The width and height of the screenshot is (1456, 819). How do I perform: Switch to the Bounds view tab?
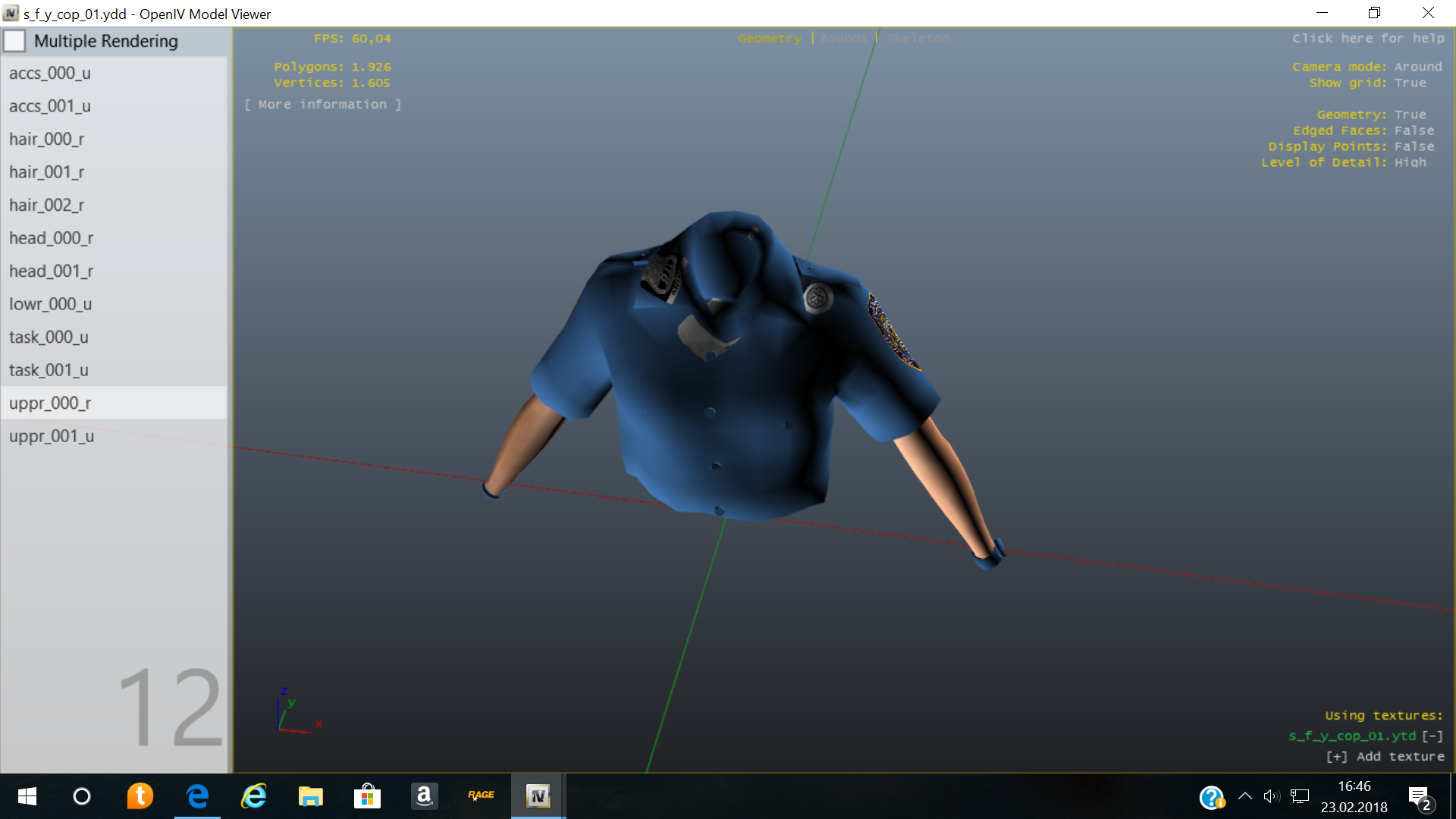pyautogui.click(x=843, y=39)
